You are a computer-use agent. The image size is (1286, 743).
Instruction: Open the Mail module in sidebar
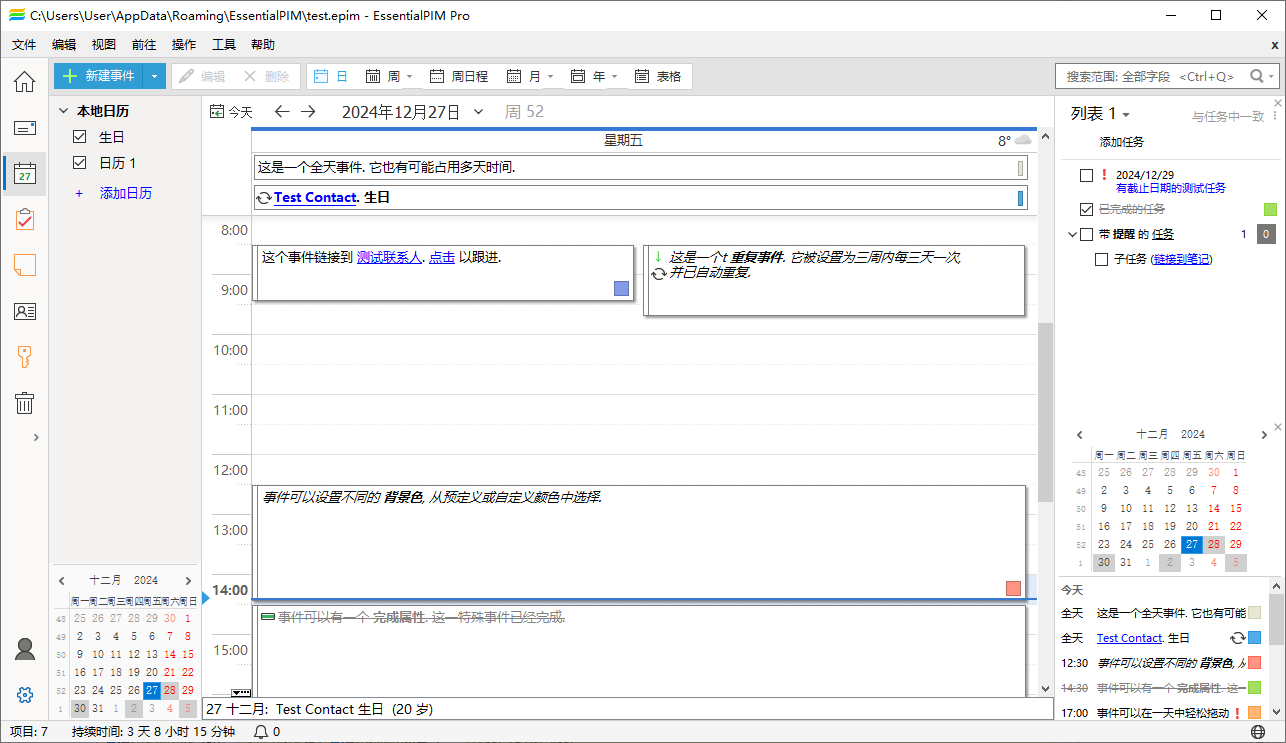pyautogui.click(x=24, y=128)
